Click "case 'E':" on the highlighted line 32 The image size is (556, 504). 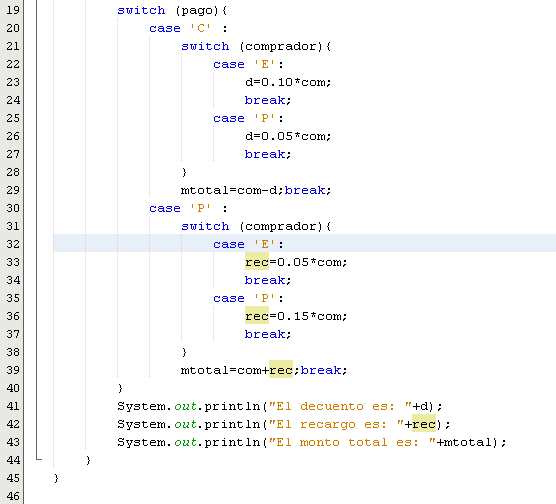pyautogui.click(x=248, y=244)
